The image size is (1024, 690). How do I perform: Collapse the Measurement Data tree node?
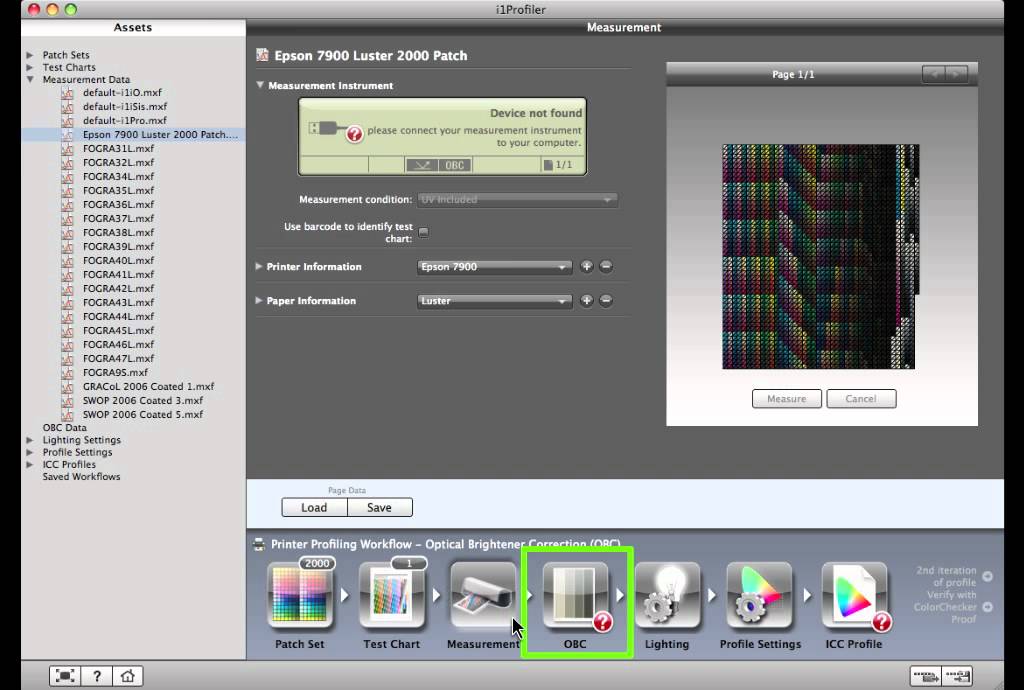tap(29, 79)
